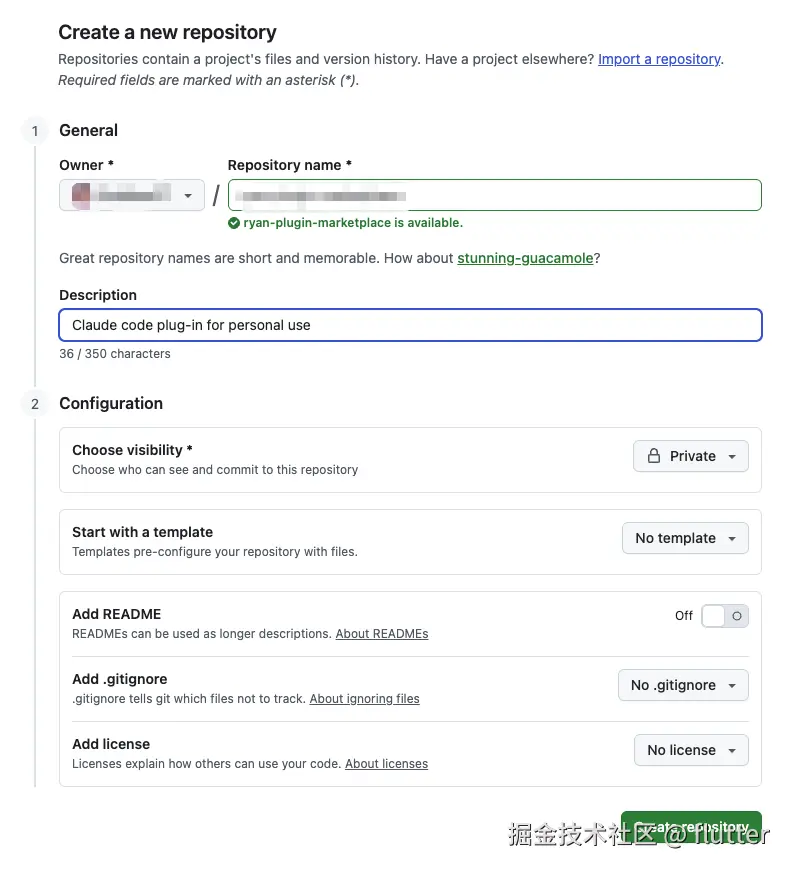Click the Create repository button
793x872 pixels.
pyautogui.click(x=691, y=828)
